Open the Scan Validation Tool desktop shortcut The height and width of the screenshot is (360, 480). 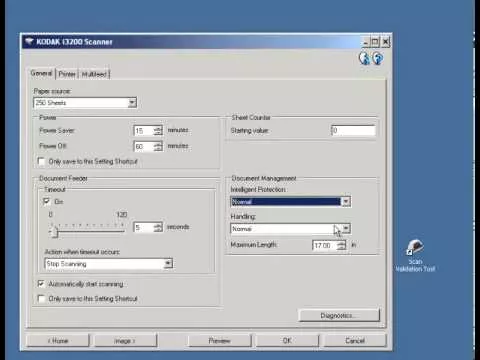click(415, 255)
